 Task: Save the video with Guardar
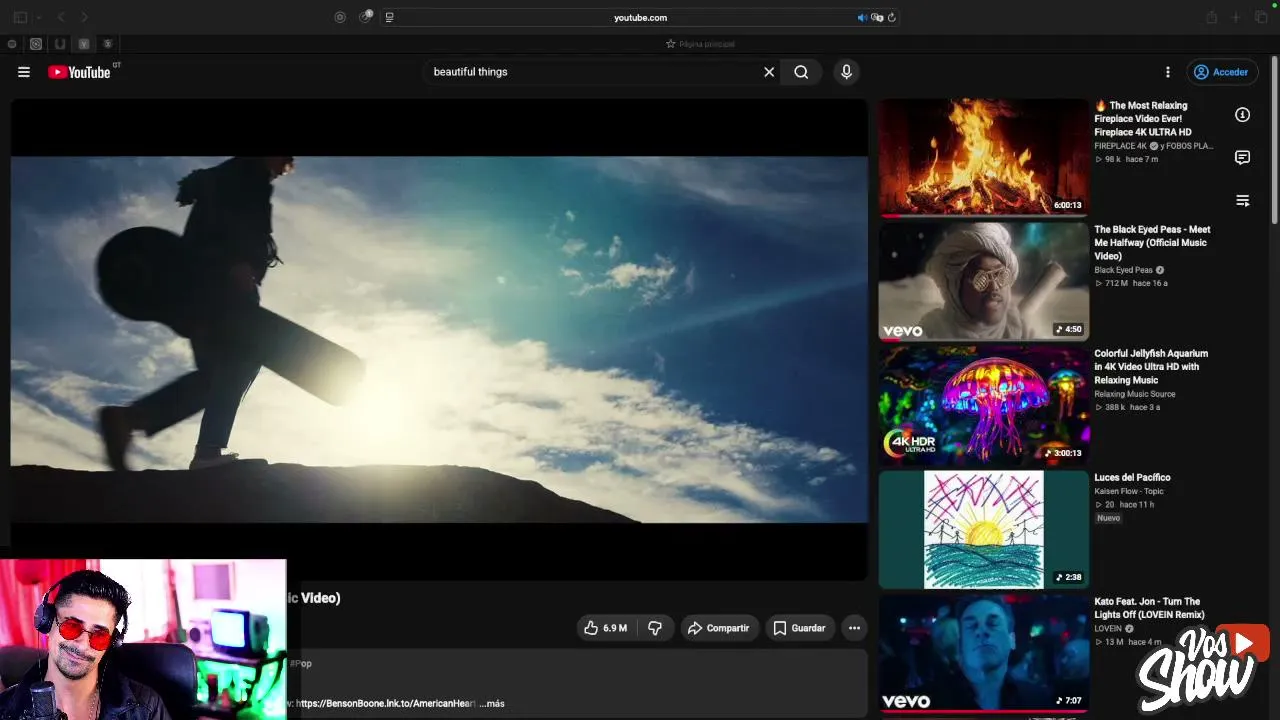tap(800, 628)
